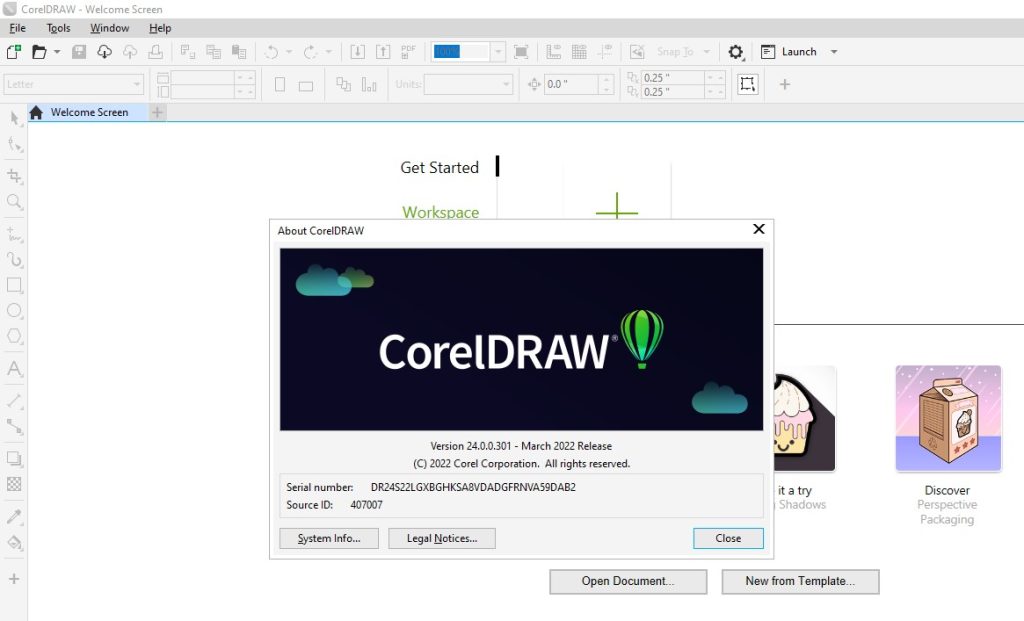Image resolution: width=1024 pixels, height=621 pixels.
Task: Click the New Document icon
Action: pyautogui.click(x=14, y=52)
